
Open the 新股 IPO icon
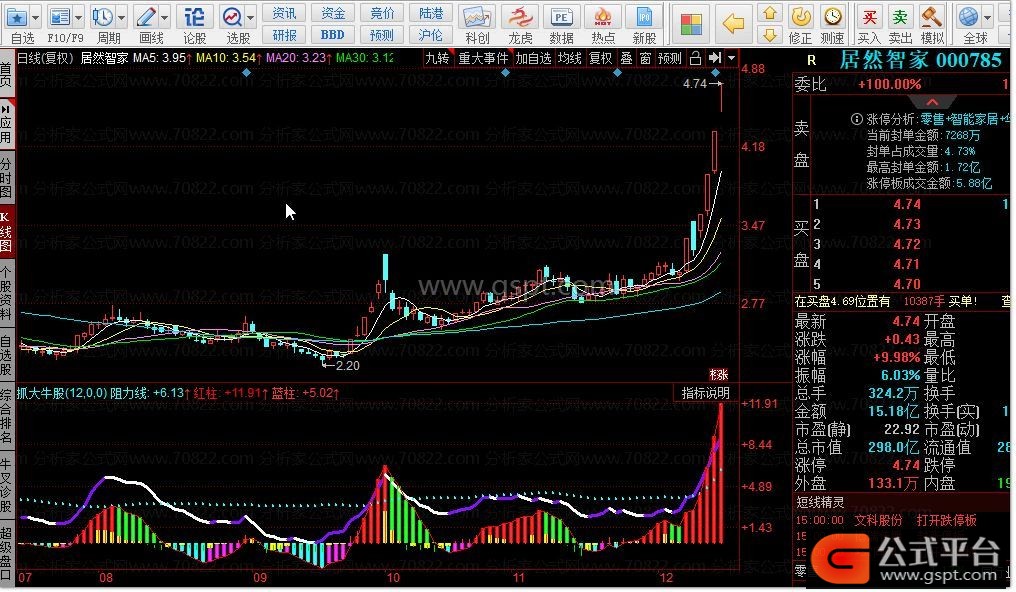point(644,17)
